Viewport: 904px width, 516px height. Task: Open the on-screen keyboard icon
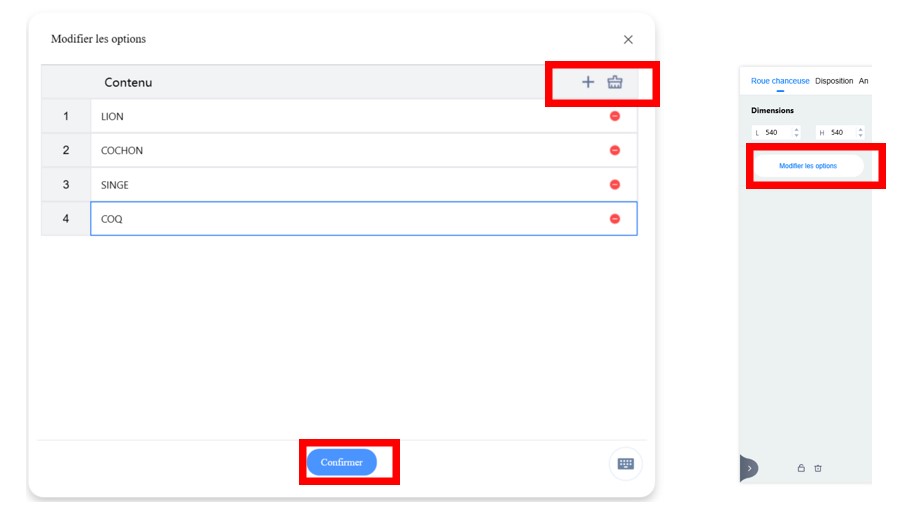coord(626,464)
